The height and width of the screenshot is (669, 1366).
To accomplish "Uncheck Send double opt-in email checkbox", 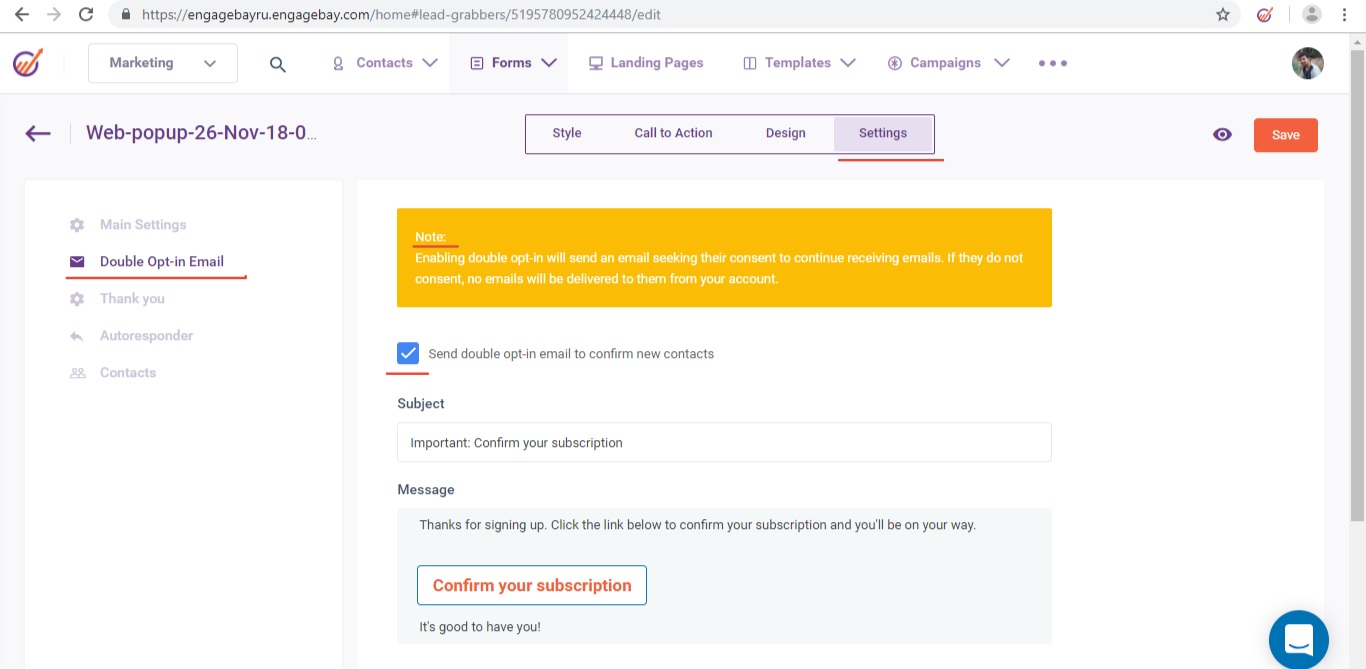I will coord(408,353).
